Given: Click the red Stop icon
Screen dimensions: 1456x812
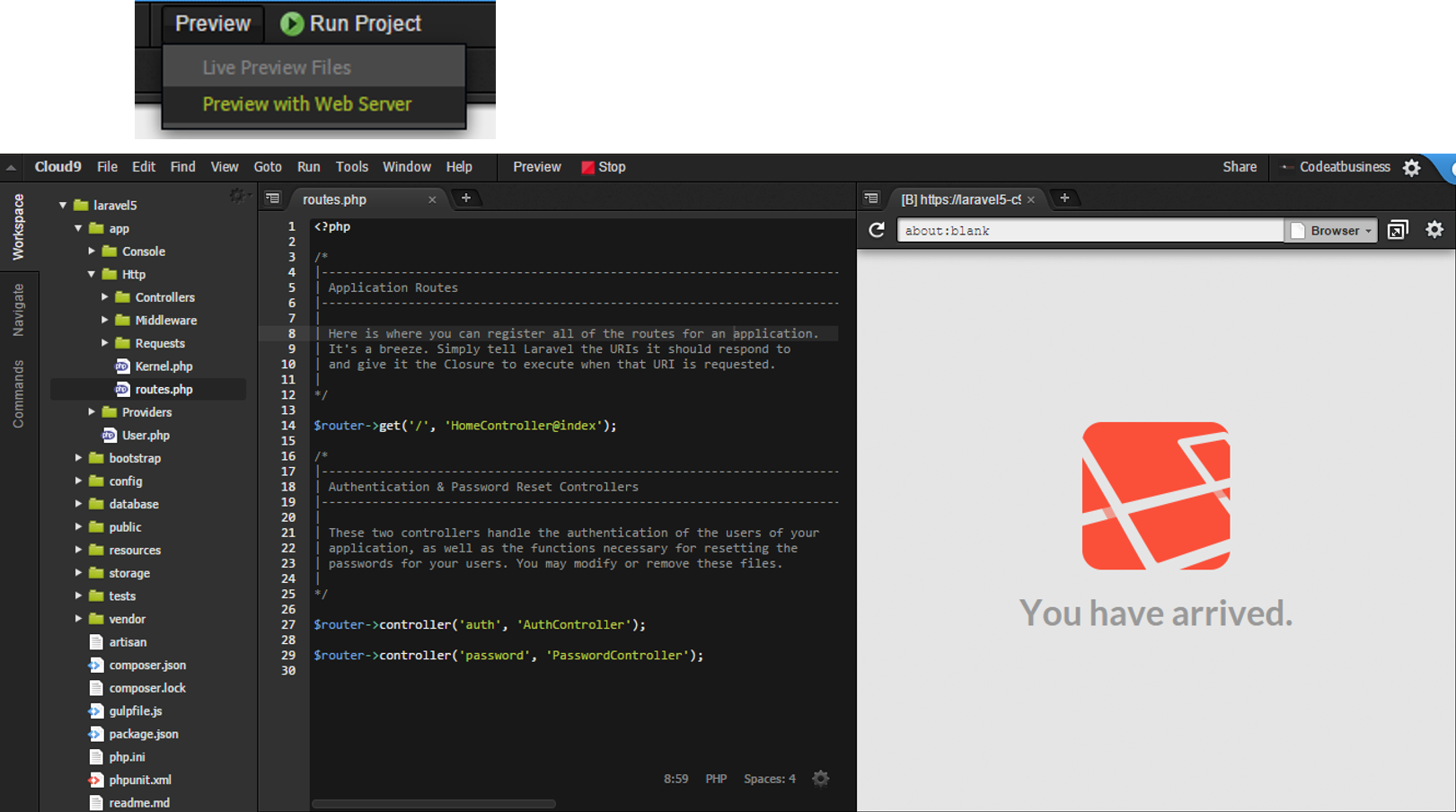Looking at the screenshot, I should coord(587,167).
